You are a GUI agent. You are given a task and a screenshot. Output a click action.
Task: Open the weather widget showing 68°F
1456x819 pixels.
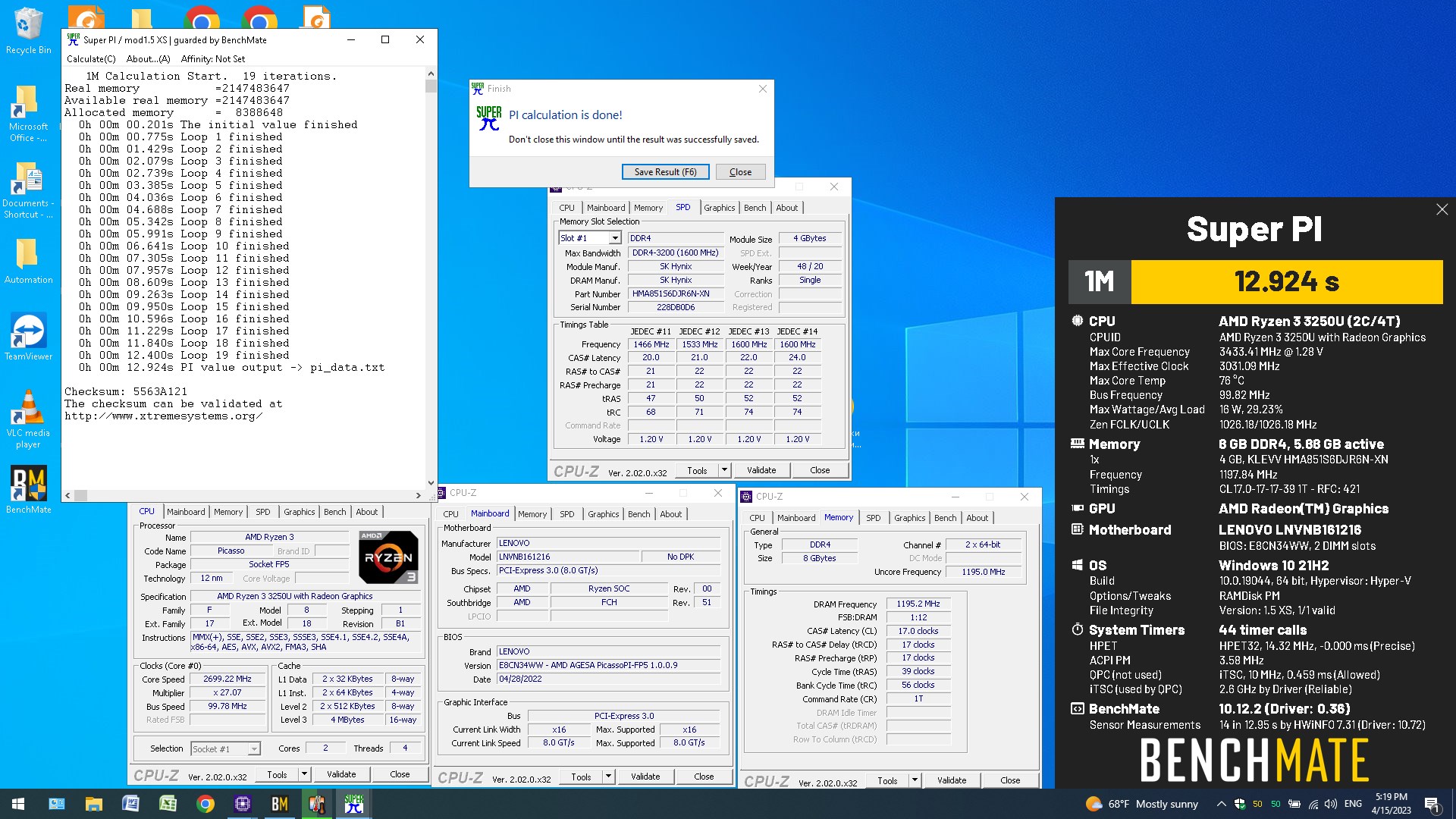(x=1141, y=804)
